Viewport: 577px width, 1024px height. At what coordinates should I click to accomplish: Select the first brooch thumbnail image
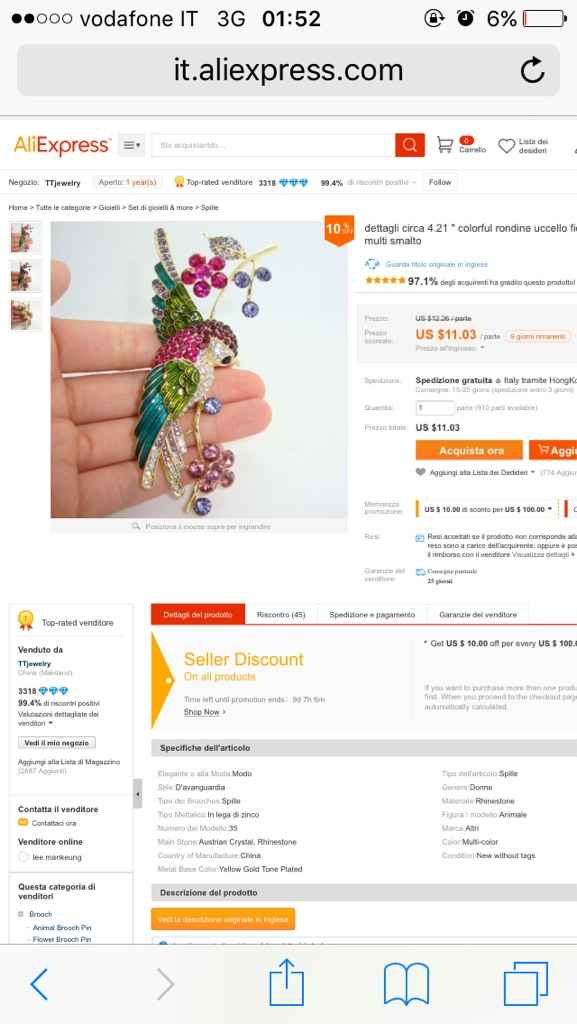25,238
